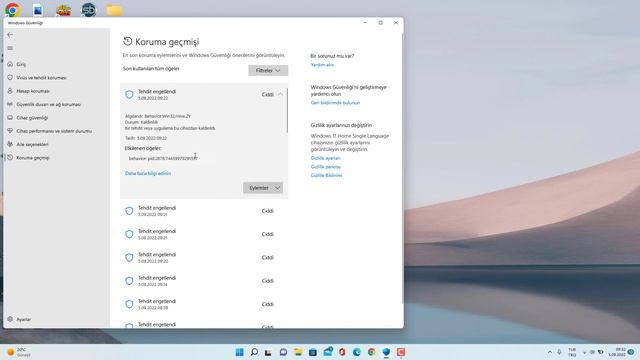The image size is (640, 360).
Task: Open Gizlilik ayarları link
Action: (x=325, y=158)
